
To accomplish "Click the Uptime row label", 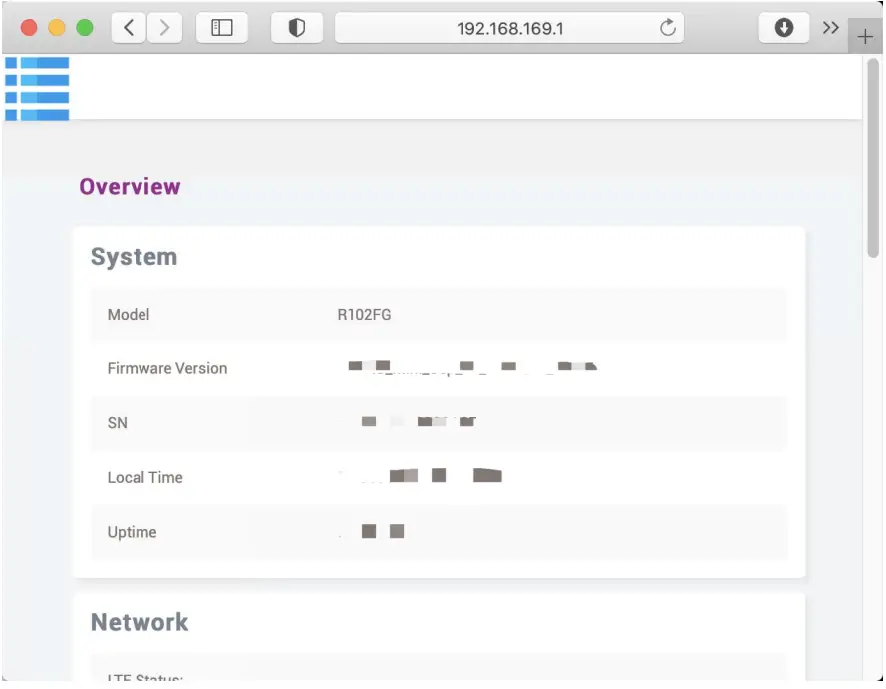I will [x=132, y=532].
